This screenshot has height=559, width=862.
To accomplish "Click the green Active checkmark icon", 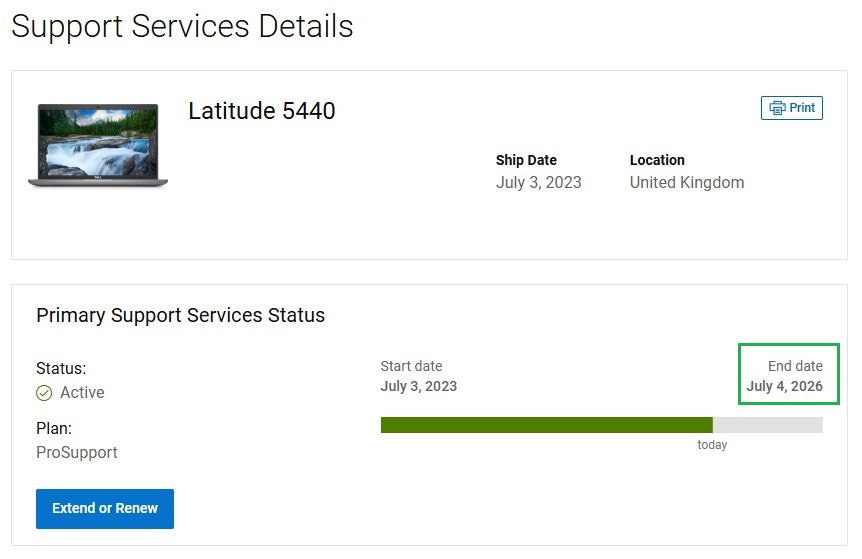I will pyautogui.click(x=44, y=393).
